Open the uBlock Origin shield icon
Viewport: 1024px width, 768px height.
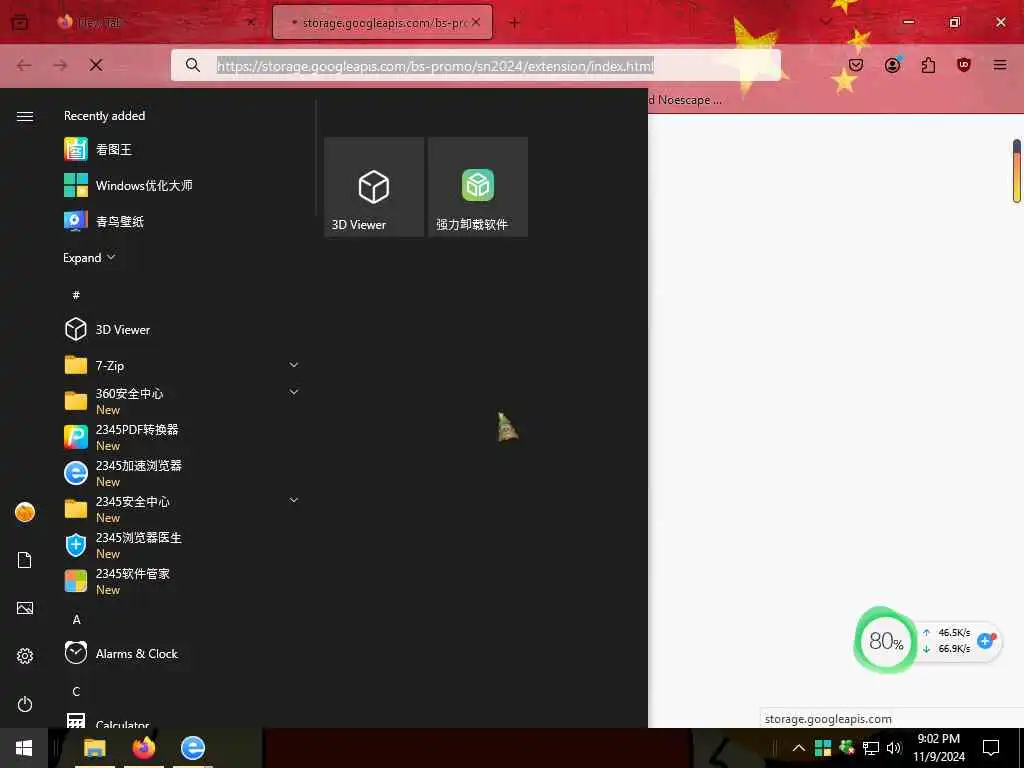964,65
